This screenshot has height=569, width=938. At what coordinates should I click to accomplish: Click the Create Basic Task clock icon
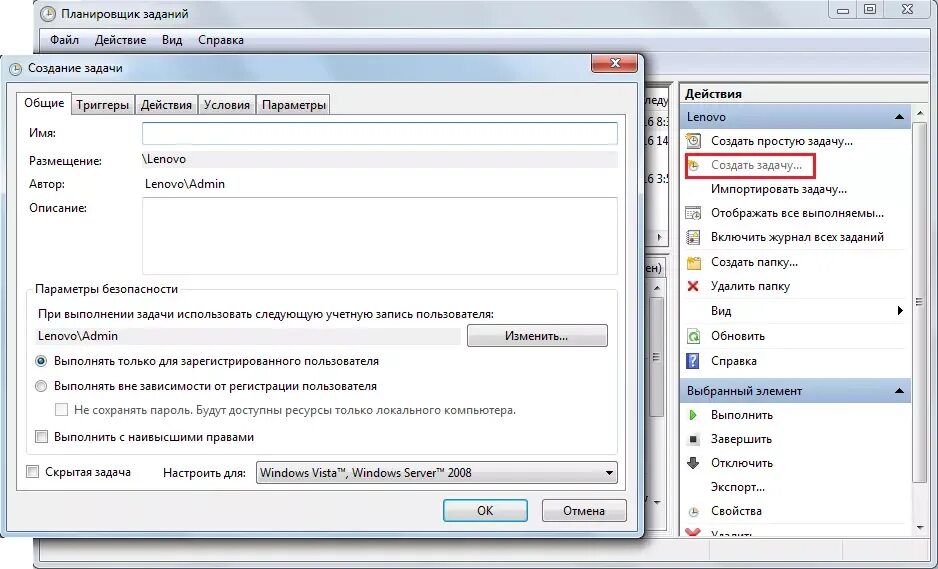[693, 141]
